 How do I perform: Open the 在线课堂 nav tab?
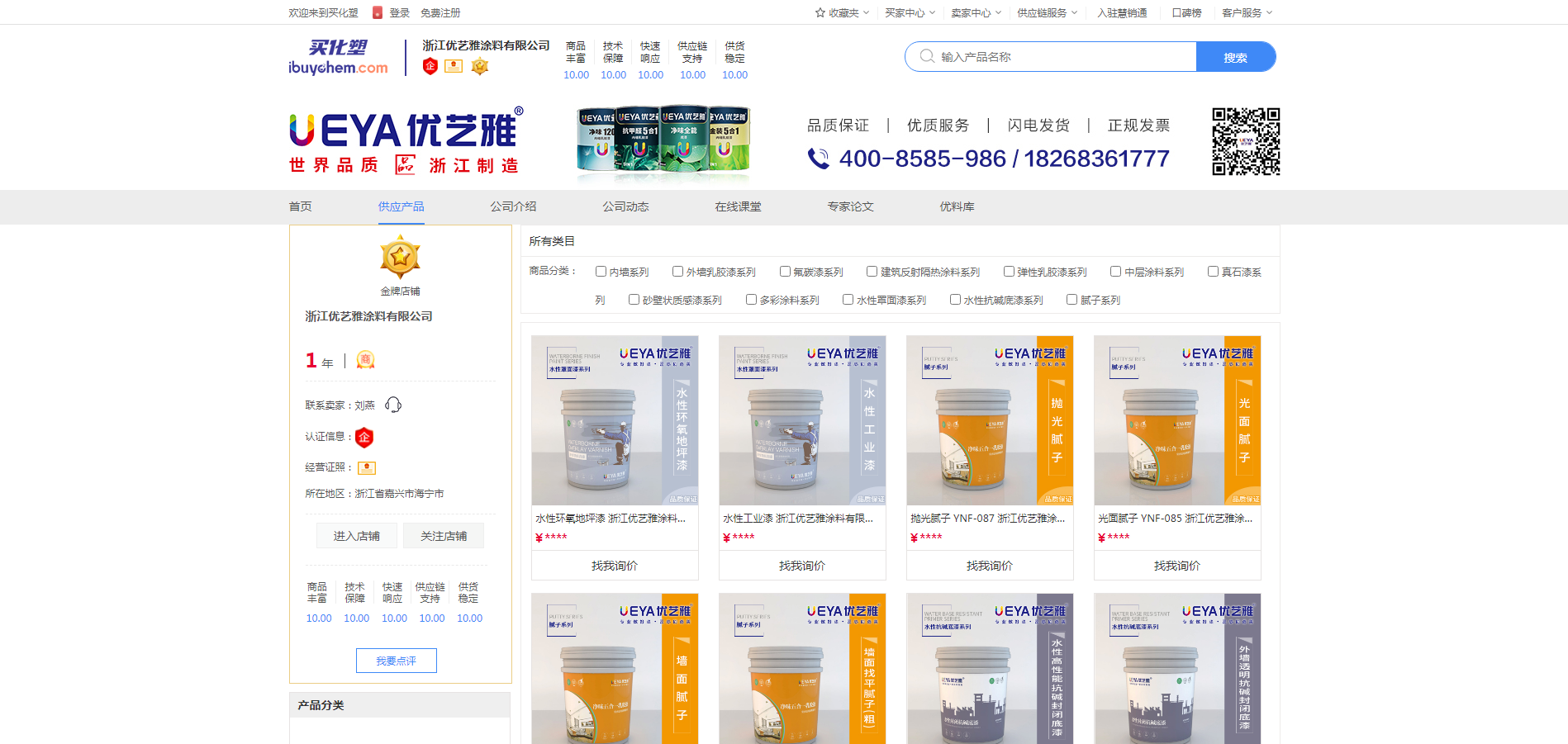pyautogui.click(x=739, y=206)
